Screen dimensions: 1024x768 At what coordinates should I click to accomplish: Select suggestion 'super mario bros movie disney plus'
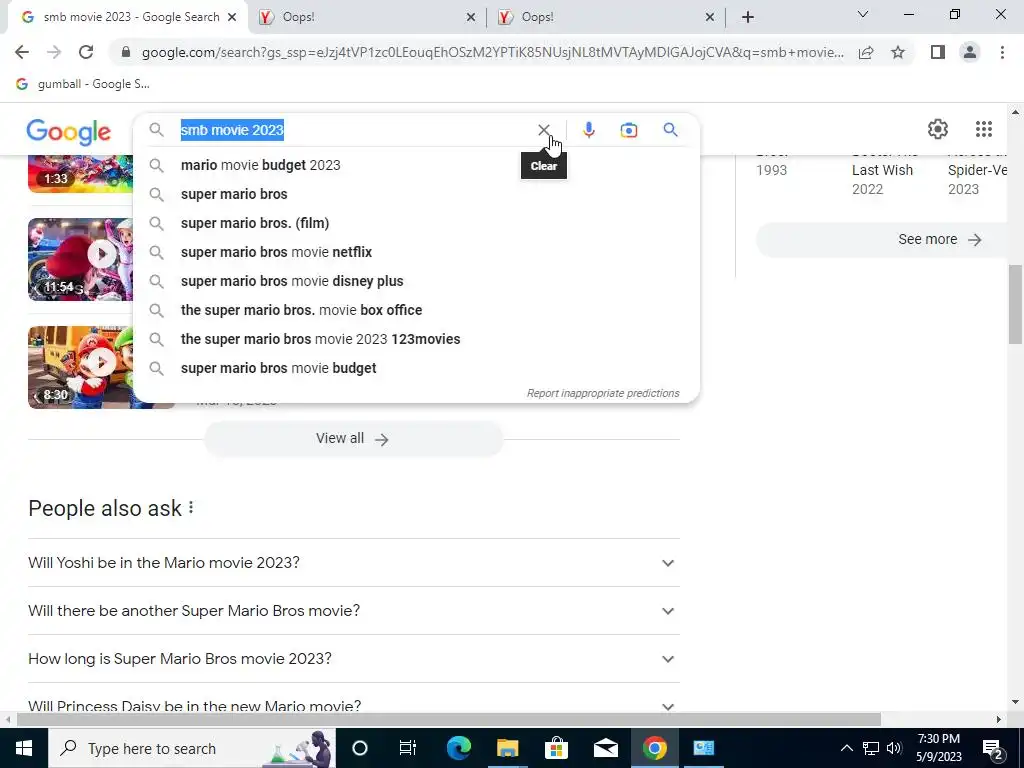pyautogui.click(x=416, y=281)
